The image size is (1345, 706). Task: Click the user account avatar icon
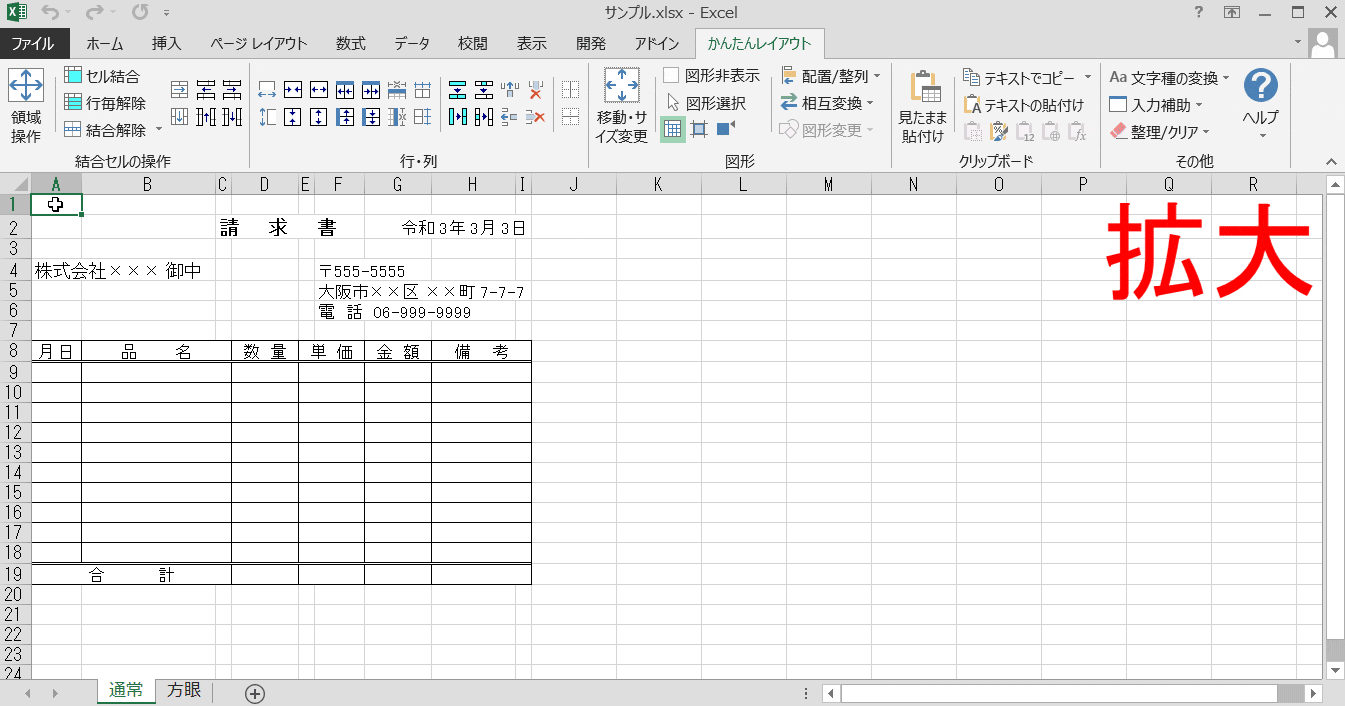[x=1324, y=43]
